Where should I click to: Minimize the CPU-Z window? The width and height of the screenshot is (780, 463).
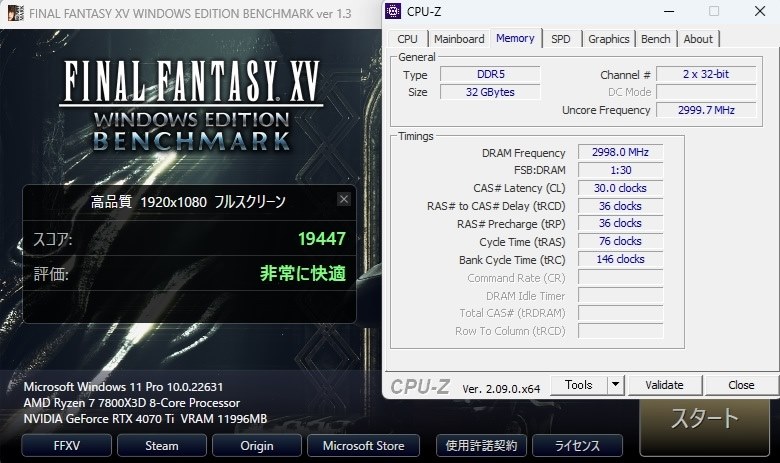tap(669, 11)
